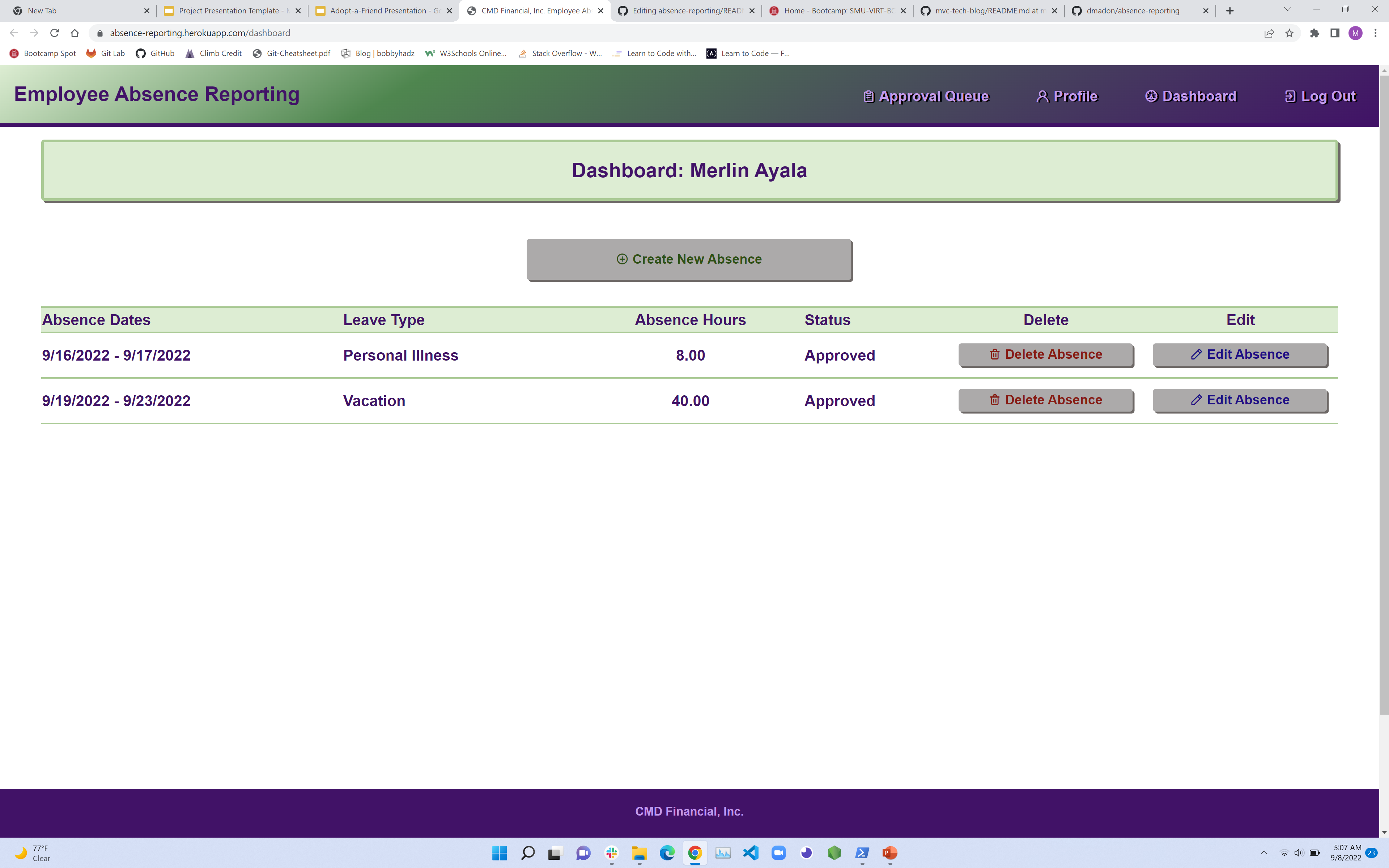This screenshot has height=868, width=1389.
Task: Open Approval Queue via the clipboard icon
Action: (x=868, y=97)
